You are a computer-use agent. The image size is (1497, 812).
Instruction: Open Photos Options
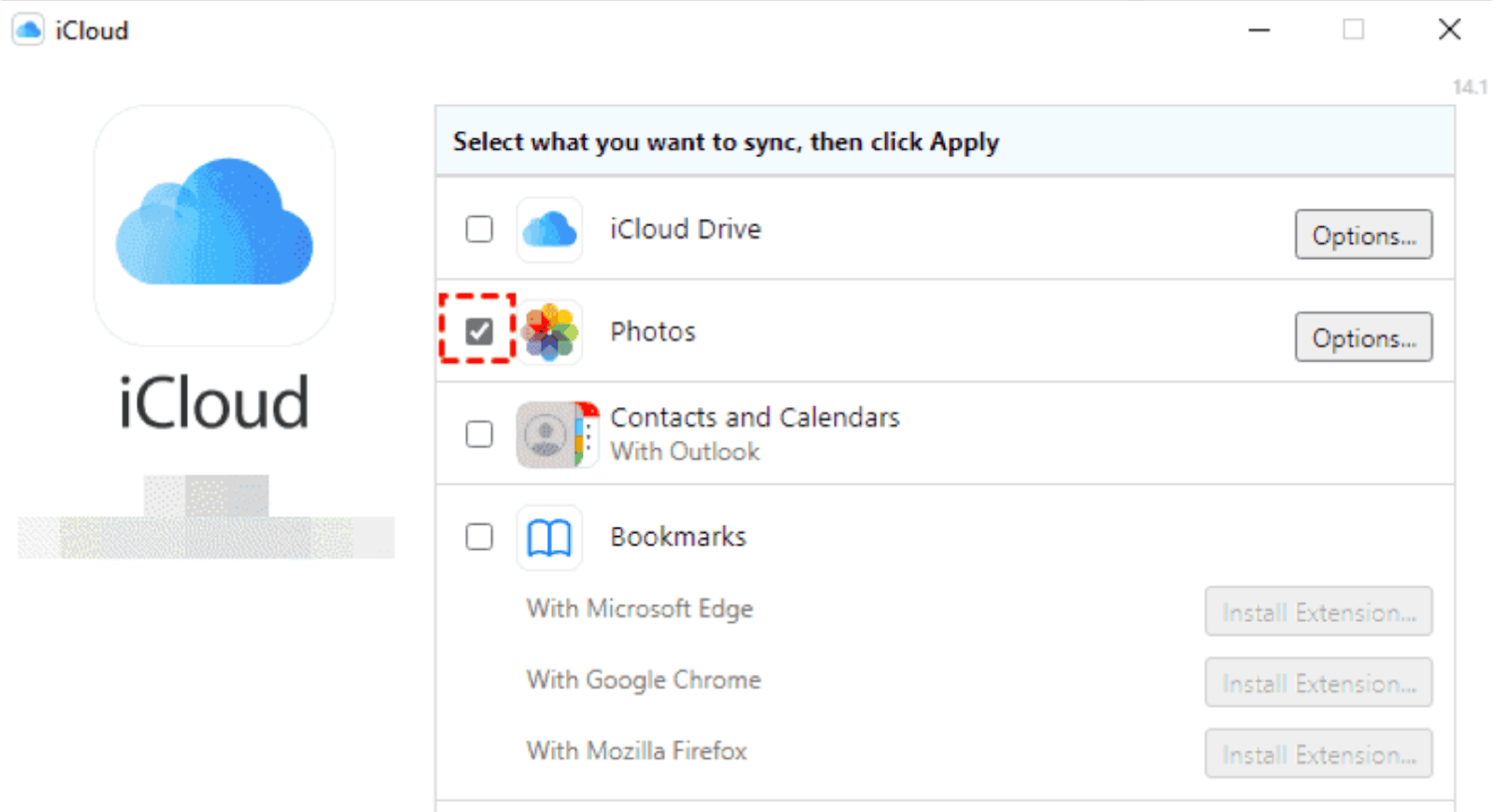[1363, 338]
